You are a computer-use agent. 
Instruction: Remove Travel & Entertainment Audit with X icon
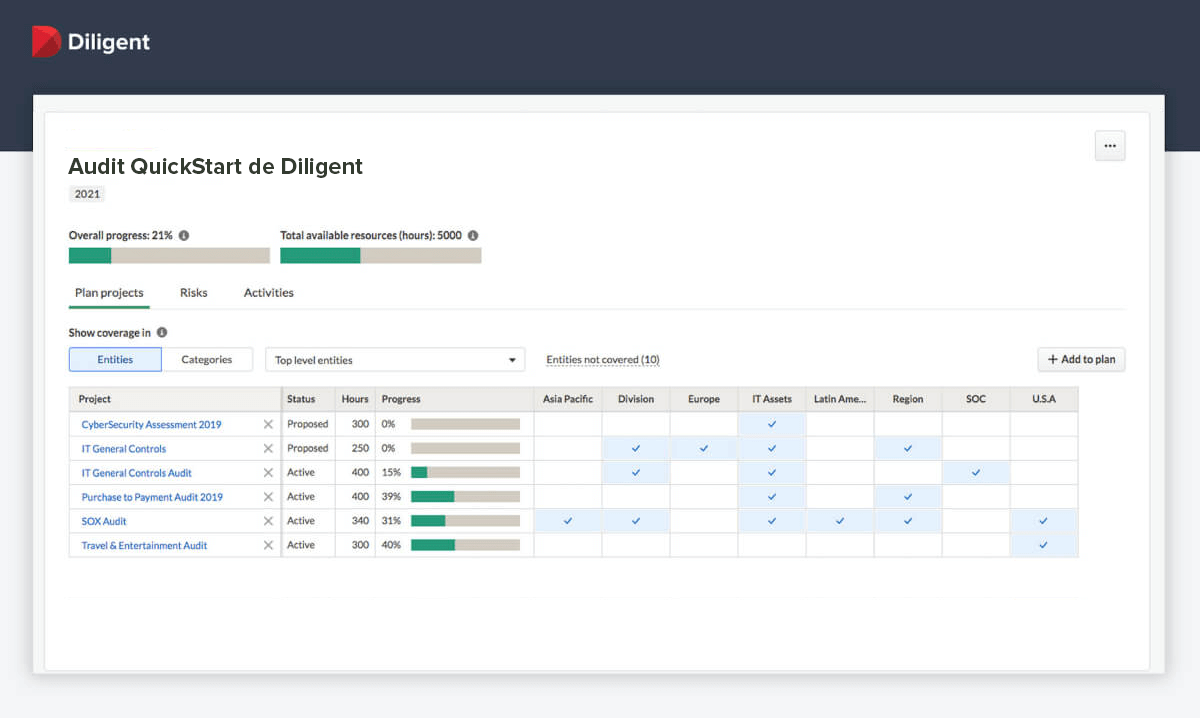(268, 545)
